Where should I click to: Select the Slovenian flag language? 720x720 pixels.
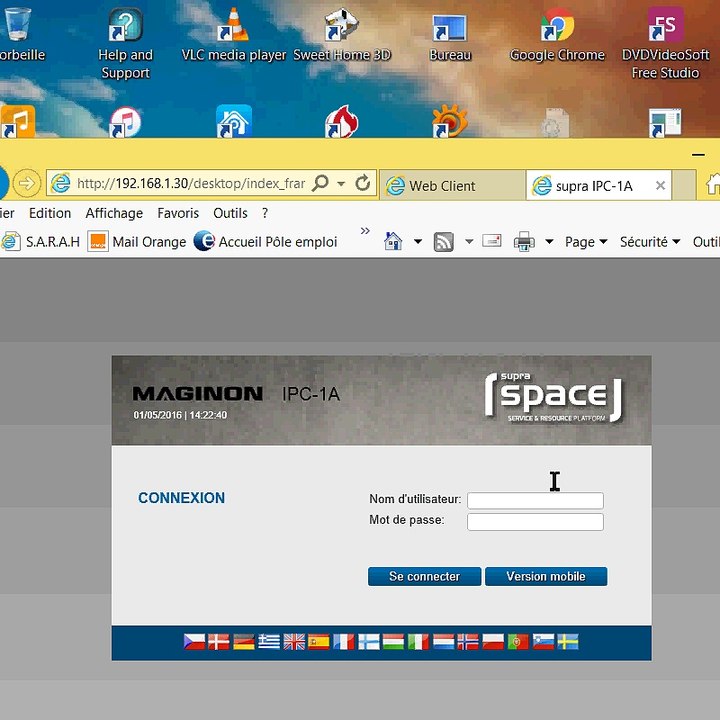[543, 641]
